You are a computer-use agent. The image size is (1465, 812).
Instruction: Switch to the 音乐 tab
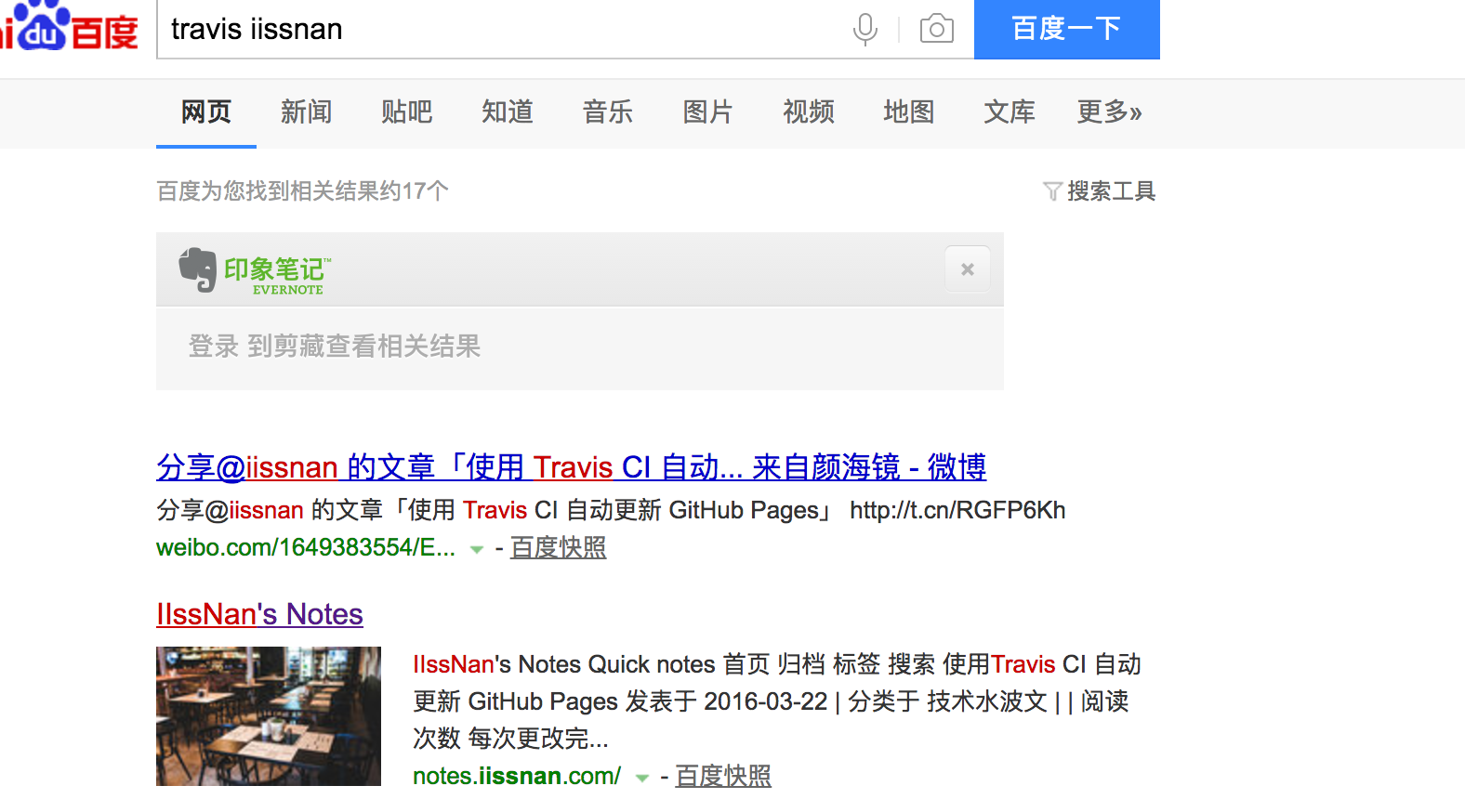[x=608, y=112]
